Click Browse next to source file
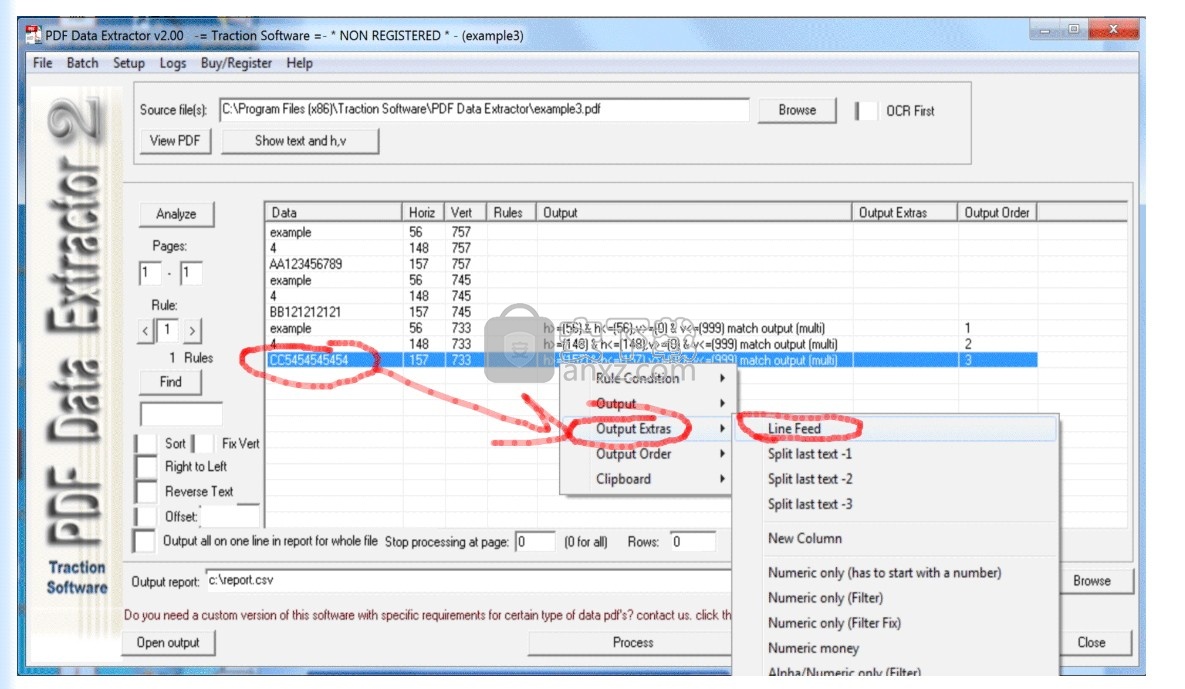The width and height of the screenshot is (1185, 689). [x=797, y=110]
